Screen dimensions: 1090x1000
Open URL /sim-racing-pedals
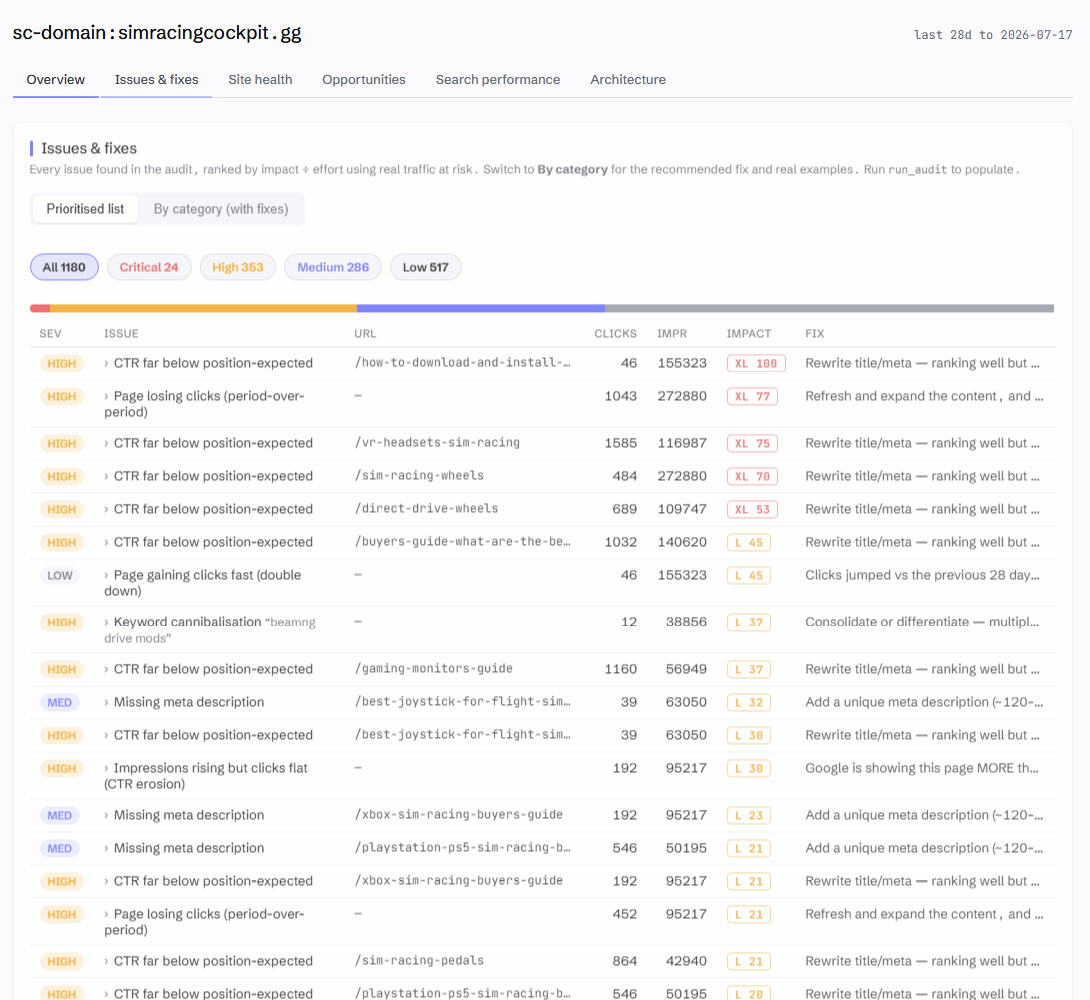[419, 960]
